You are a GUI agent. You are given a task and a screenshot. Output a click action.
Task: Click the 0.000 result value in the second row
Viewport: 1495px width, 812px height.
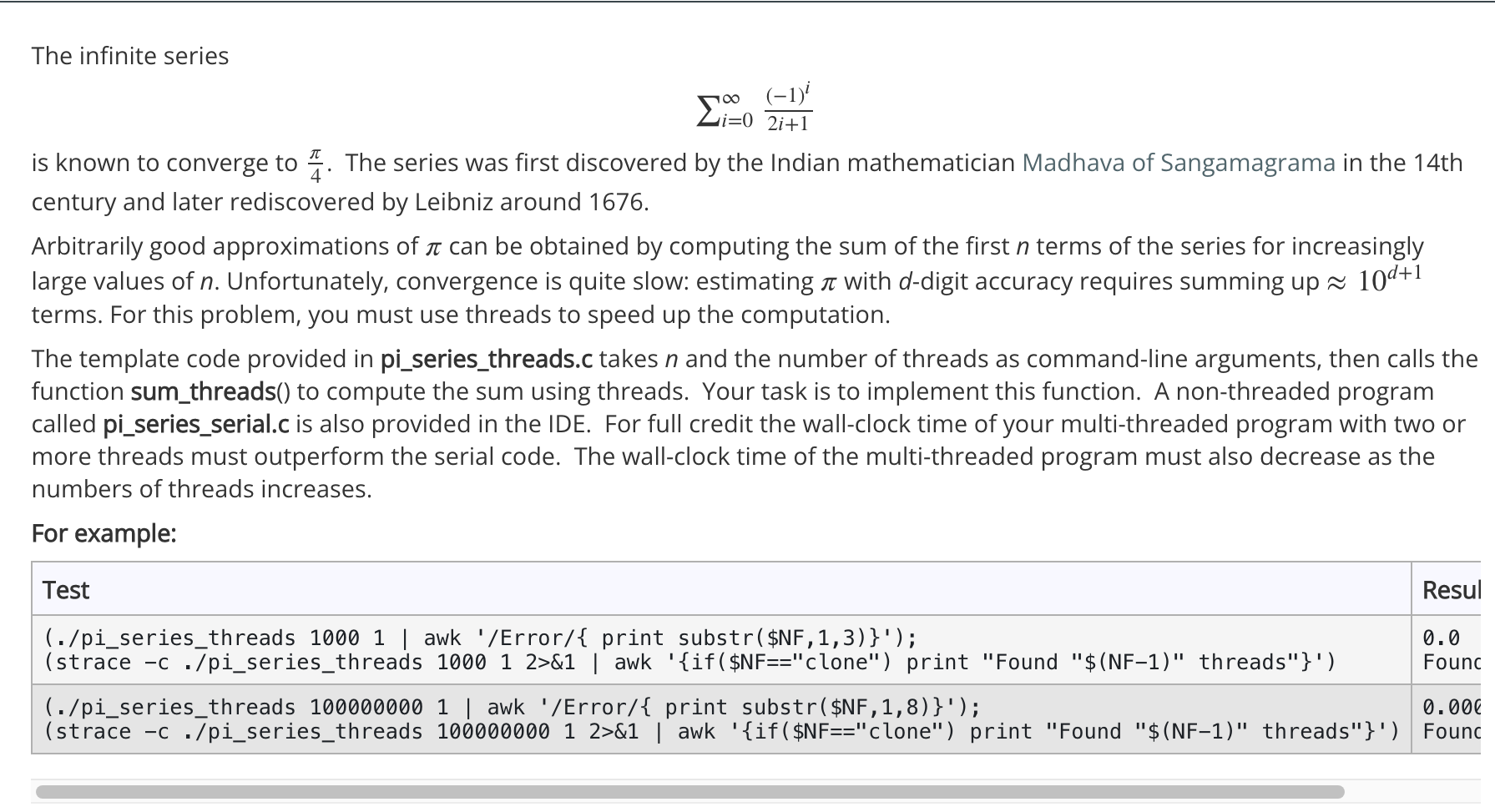coord(1451,707)
